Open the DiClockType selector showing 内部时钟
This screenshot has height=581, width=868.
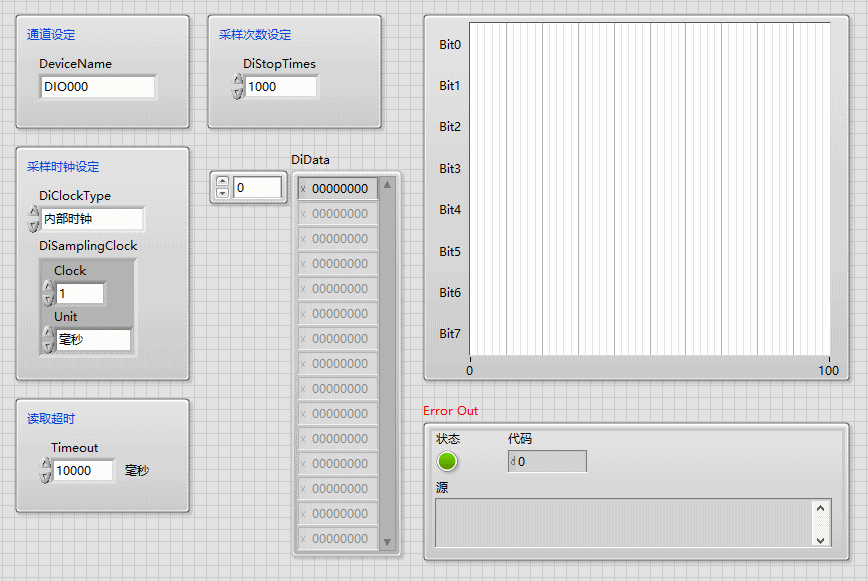(x=92, y=219)
